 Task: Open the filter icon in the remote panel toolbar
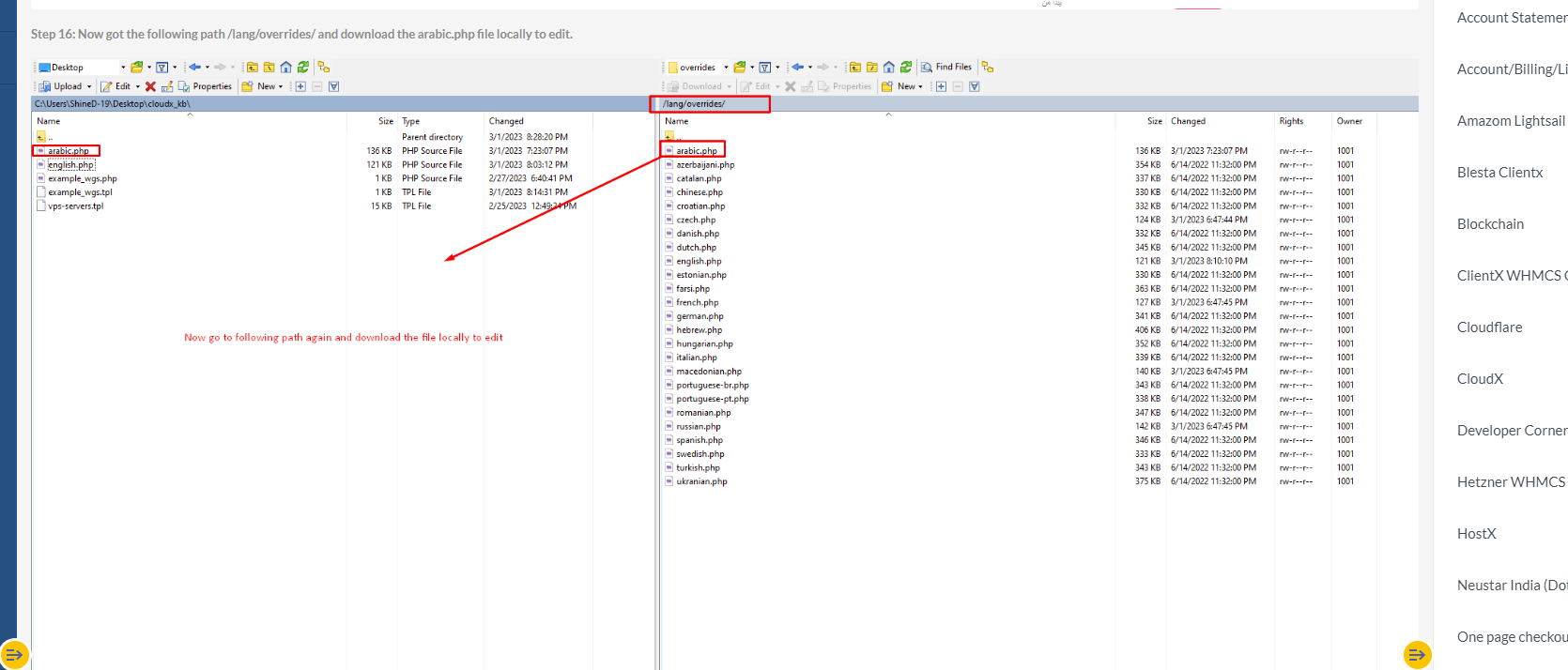765,68
